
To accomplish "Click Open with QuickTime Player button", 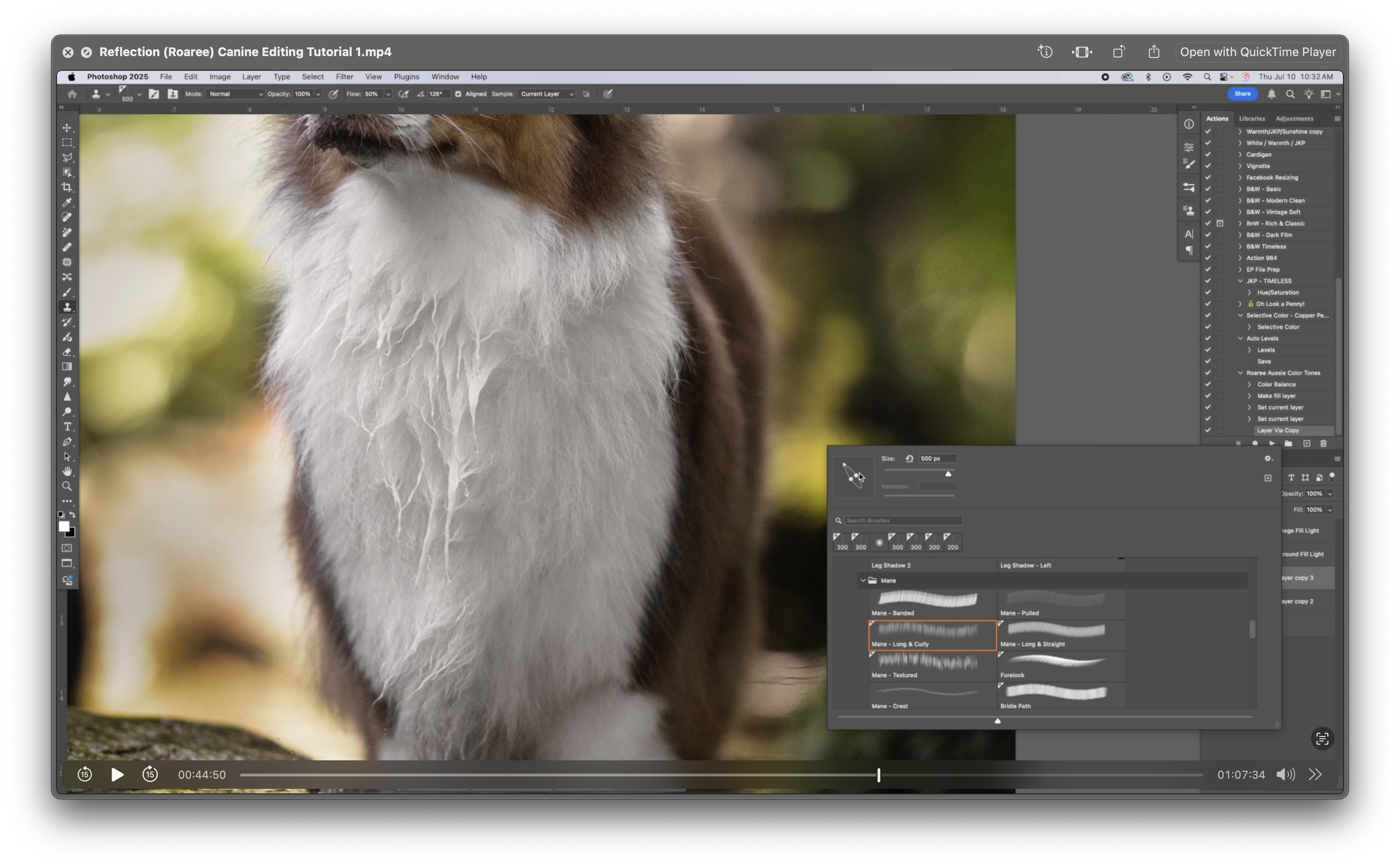I will click(1258, 52).
